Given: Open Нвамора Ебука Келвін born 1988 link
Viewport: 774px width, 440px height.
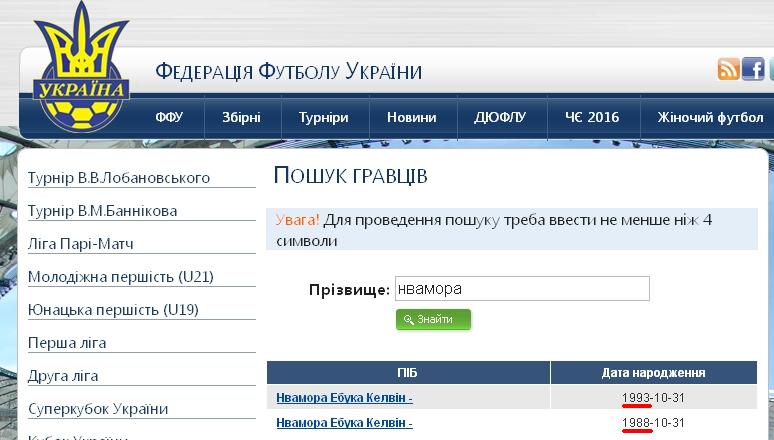Looking at the screenshot, I should (345, 423).
